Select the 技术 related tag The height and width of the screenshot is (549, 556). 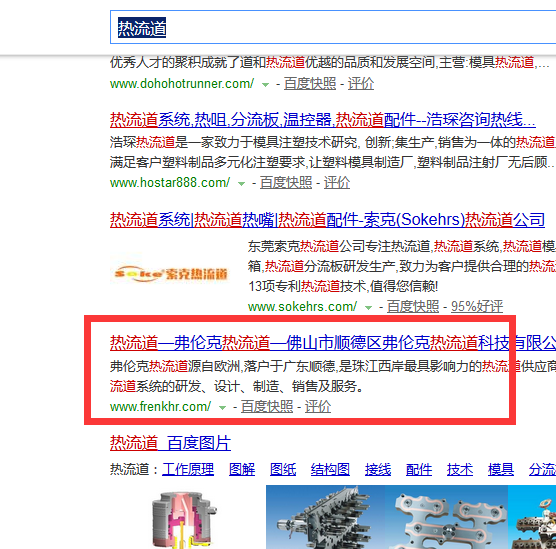pyautogui.click(x=460, y=469)
